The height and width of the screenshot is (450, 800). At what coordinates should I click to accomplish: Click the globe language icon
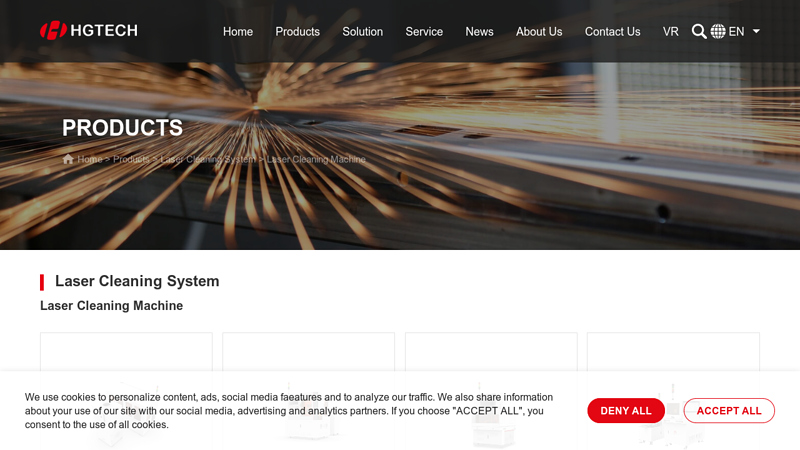(718, 31)
